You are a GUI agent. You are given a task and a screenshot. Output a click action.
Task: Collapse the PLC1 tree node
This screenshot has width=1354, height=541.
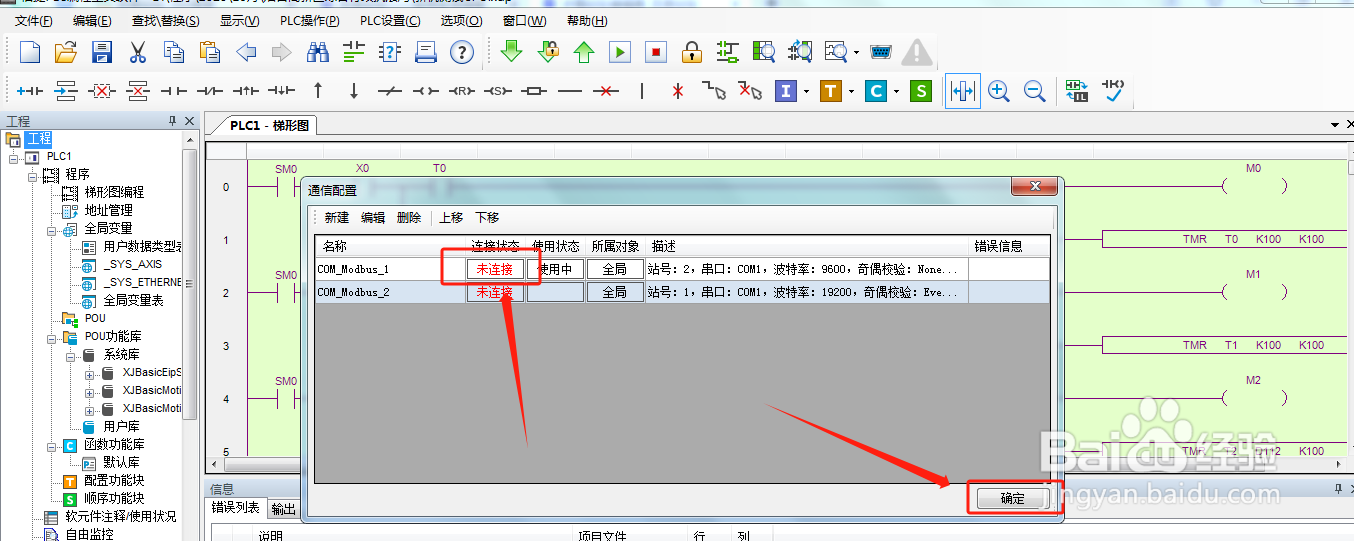pyautogui.click(x=14, y=157)
